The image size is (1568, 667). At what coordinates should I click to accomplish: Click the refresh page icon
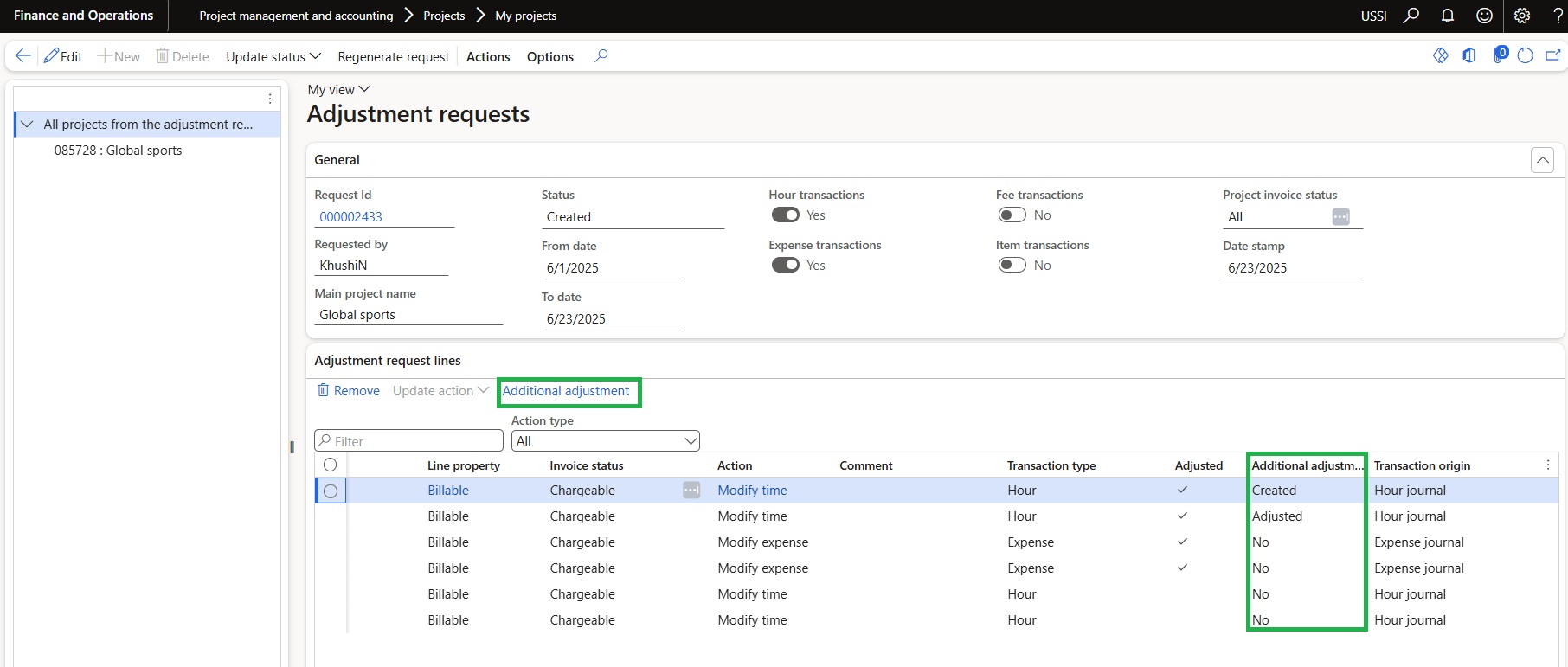tap(1526, 56)
